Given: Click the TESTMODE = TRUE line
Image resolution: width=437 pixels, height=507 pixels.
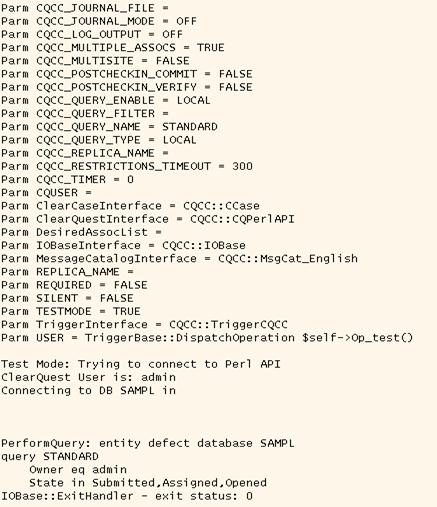Looking at the screenshot, I should pos(71,312).
